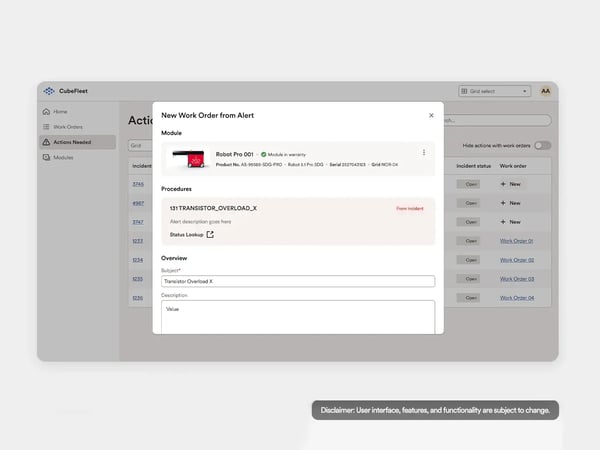The width and height of the screenshot is (600, 450).
Task: Open incident 1235 link
Action: click(137, 279)
